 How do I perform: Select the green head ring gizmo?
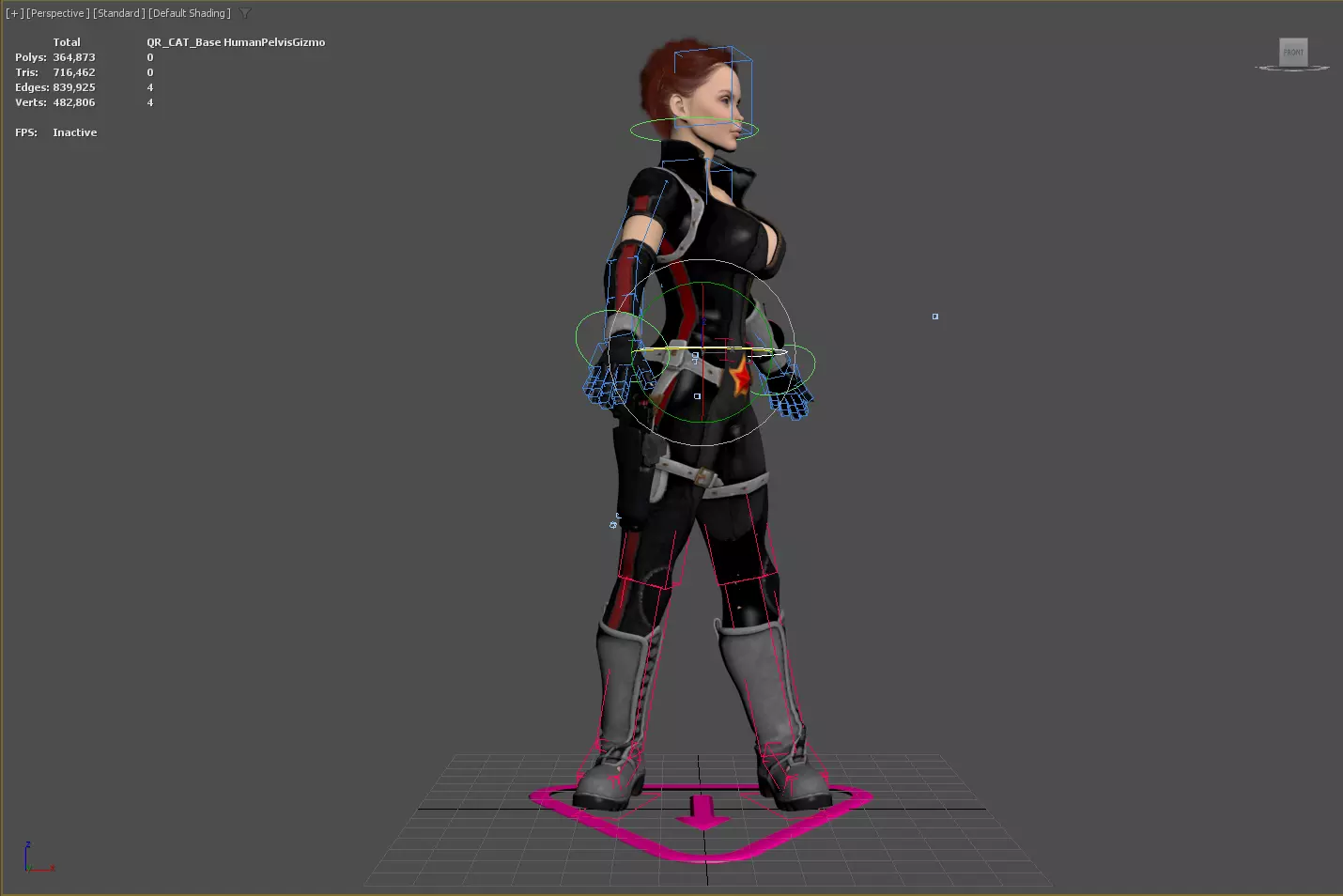tap(694, 131)
